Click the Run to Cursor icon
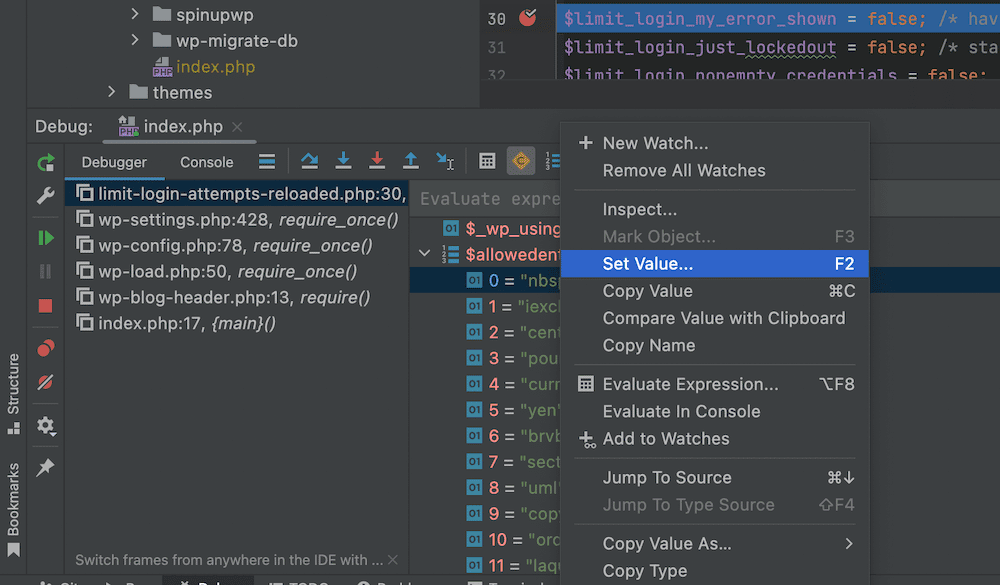 point(445,160)
